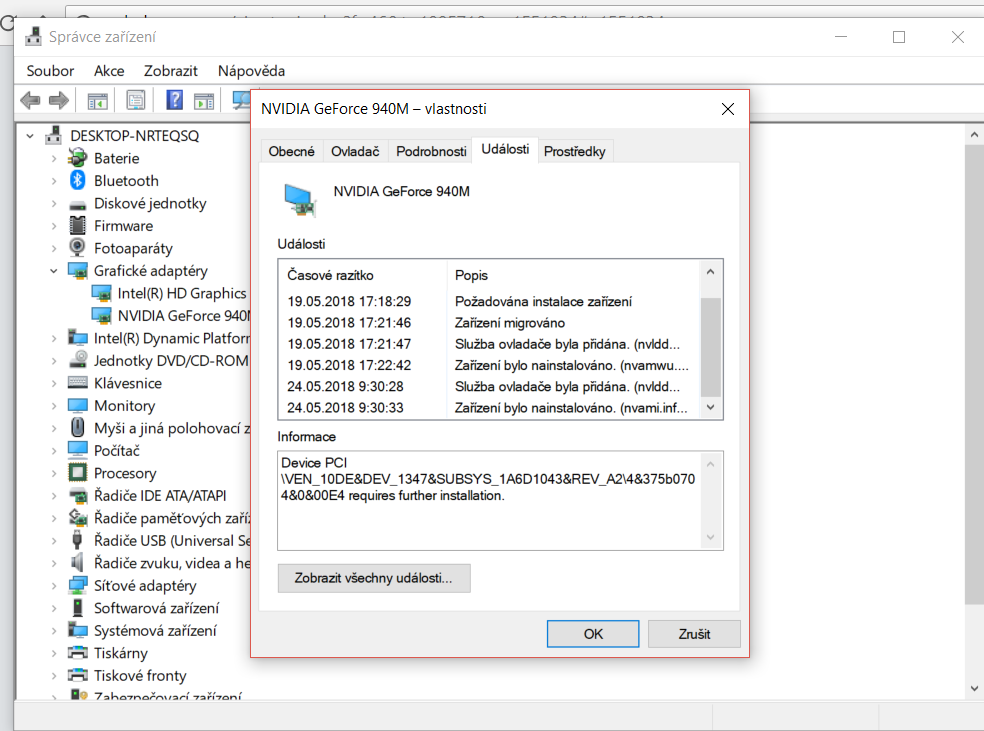Viewport: 984px width, 731px height.
Task: Click the Řadiče zvuku speaker icon
Action: [x=77, y=563]
